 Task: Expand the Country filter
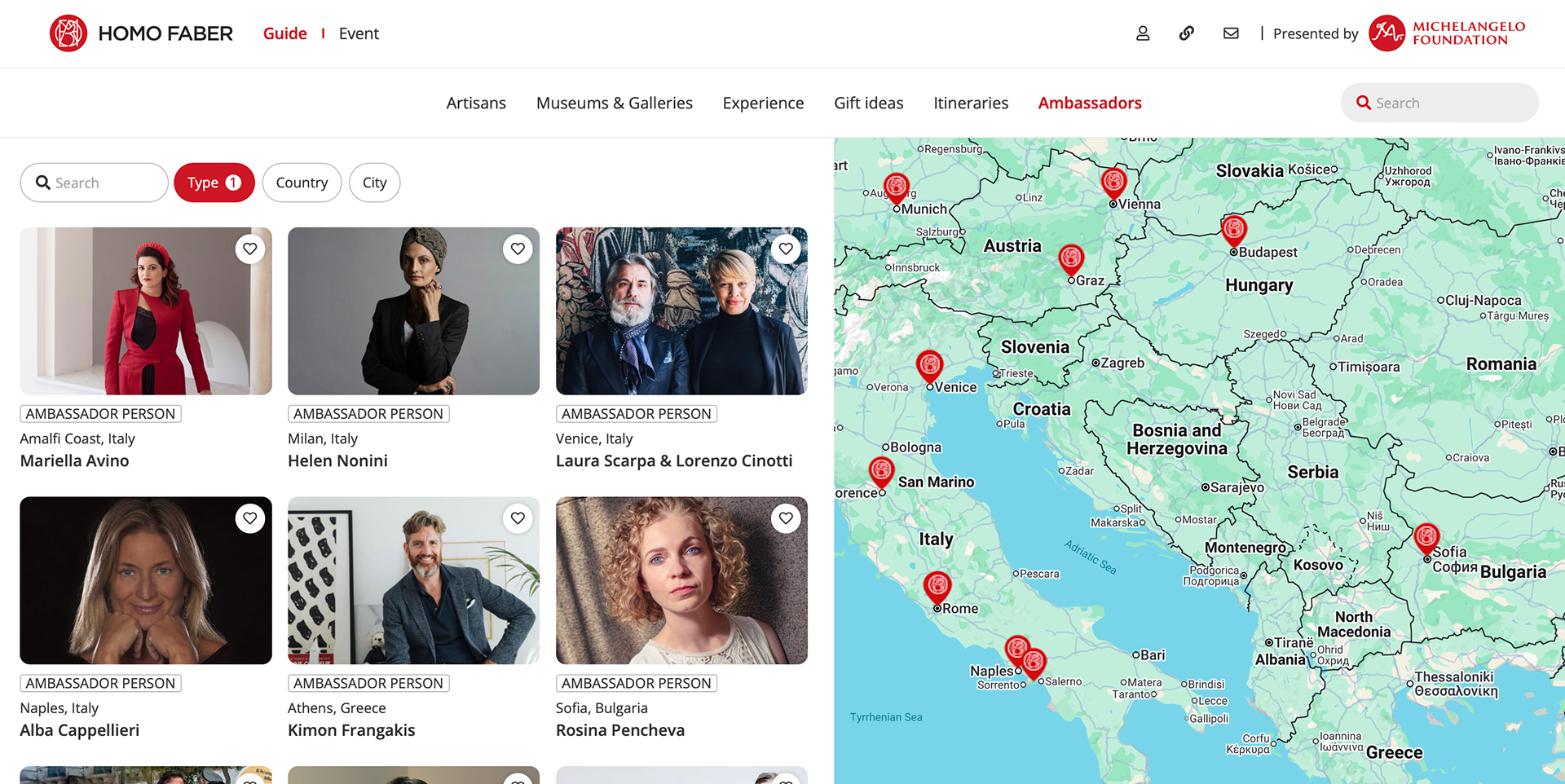(302, 183)
